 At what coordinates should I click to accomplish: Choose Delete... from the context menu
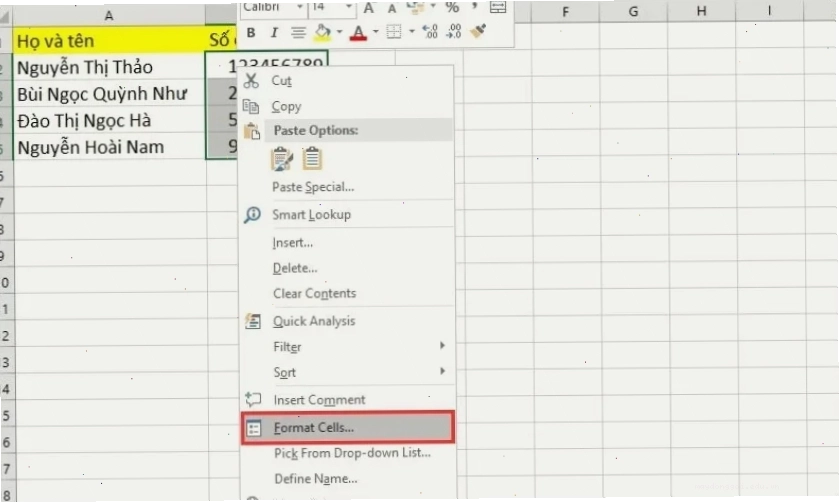347,268
